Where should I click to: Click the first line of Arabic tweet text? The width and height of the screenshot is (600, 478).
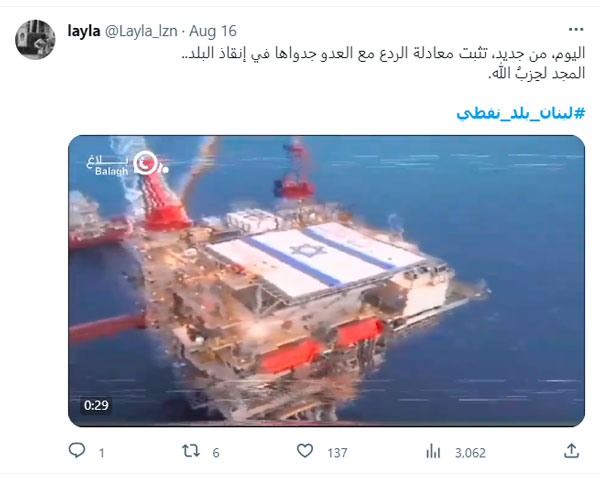pyautogui.click(x=383, y=53)
